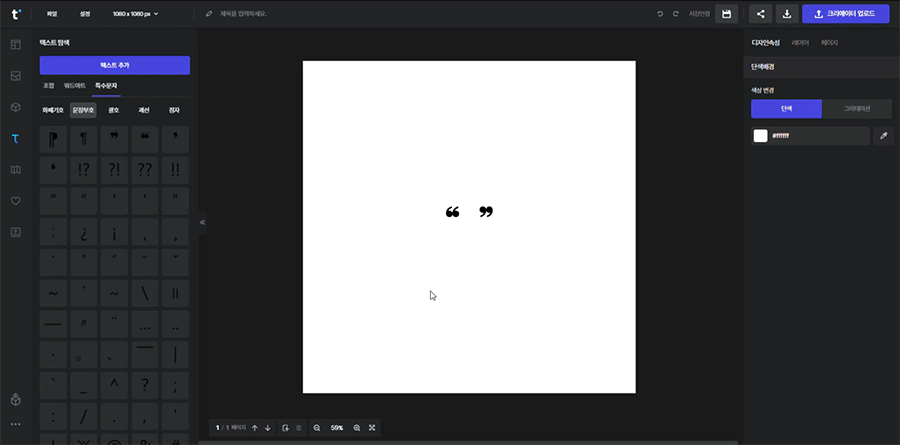This screenshot has height=445, width=900.
Task: Select the 문장부호 punctuation category
Action: coord(83,110)
